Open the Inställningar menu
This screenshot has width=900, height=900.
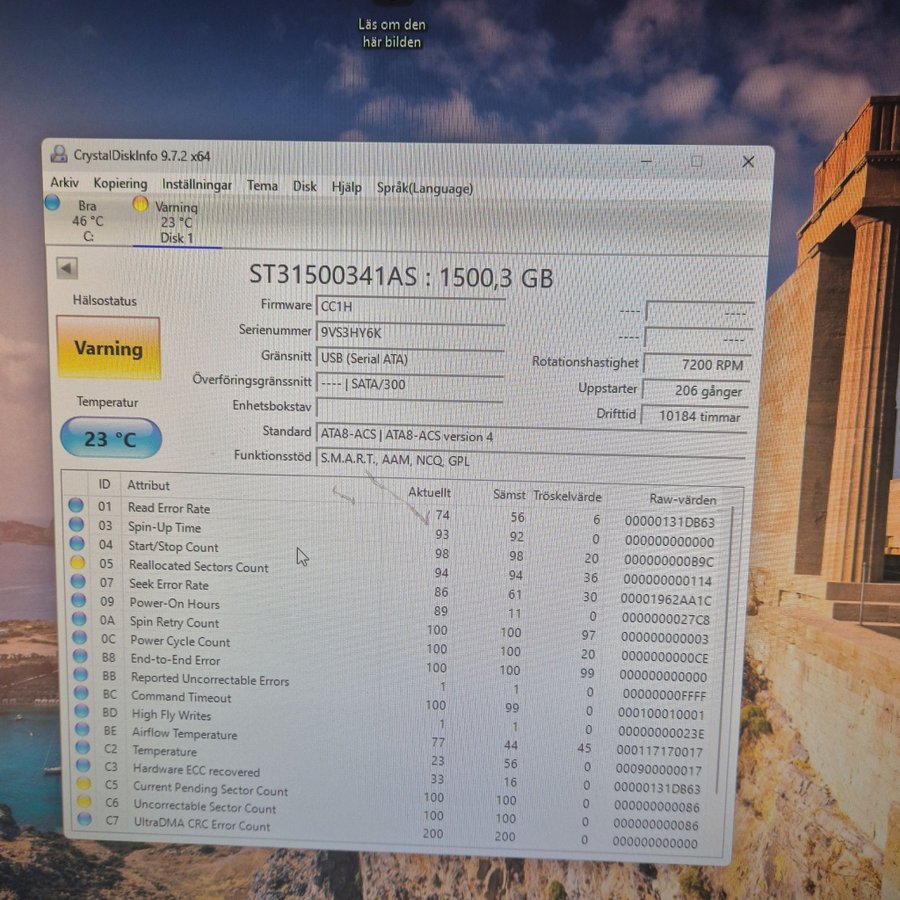click(197, 185)
